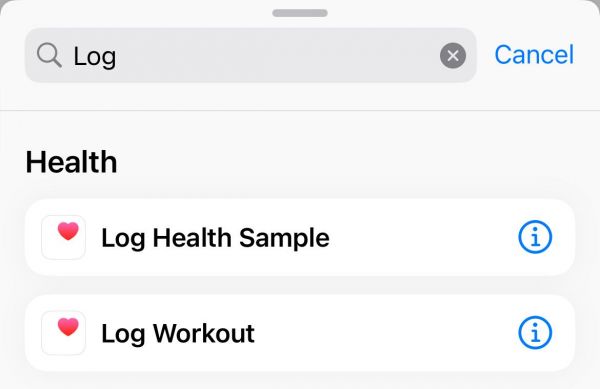600x389 pixels.
Task: Cancel the action search
Action: 534,55
